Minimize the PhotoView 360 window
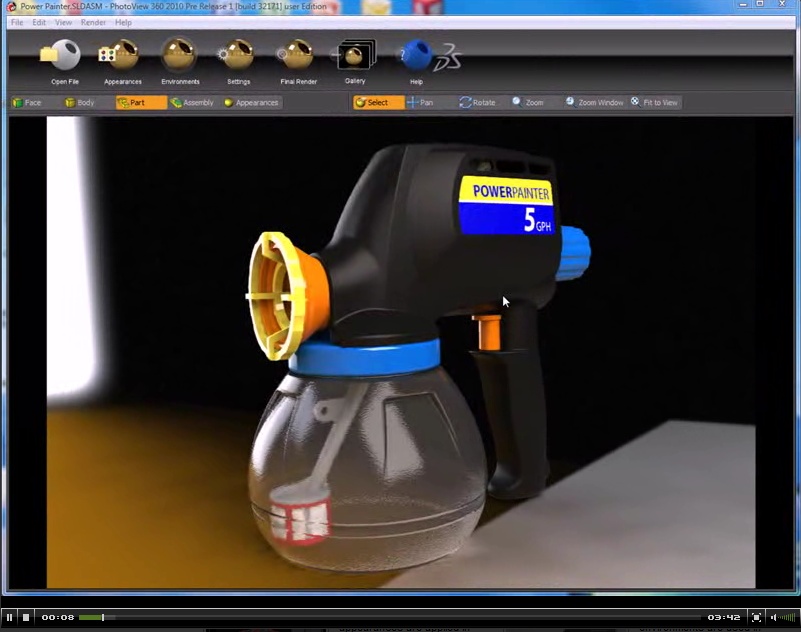This screenshot has height=632, width=801. (x=743, y=5)
